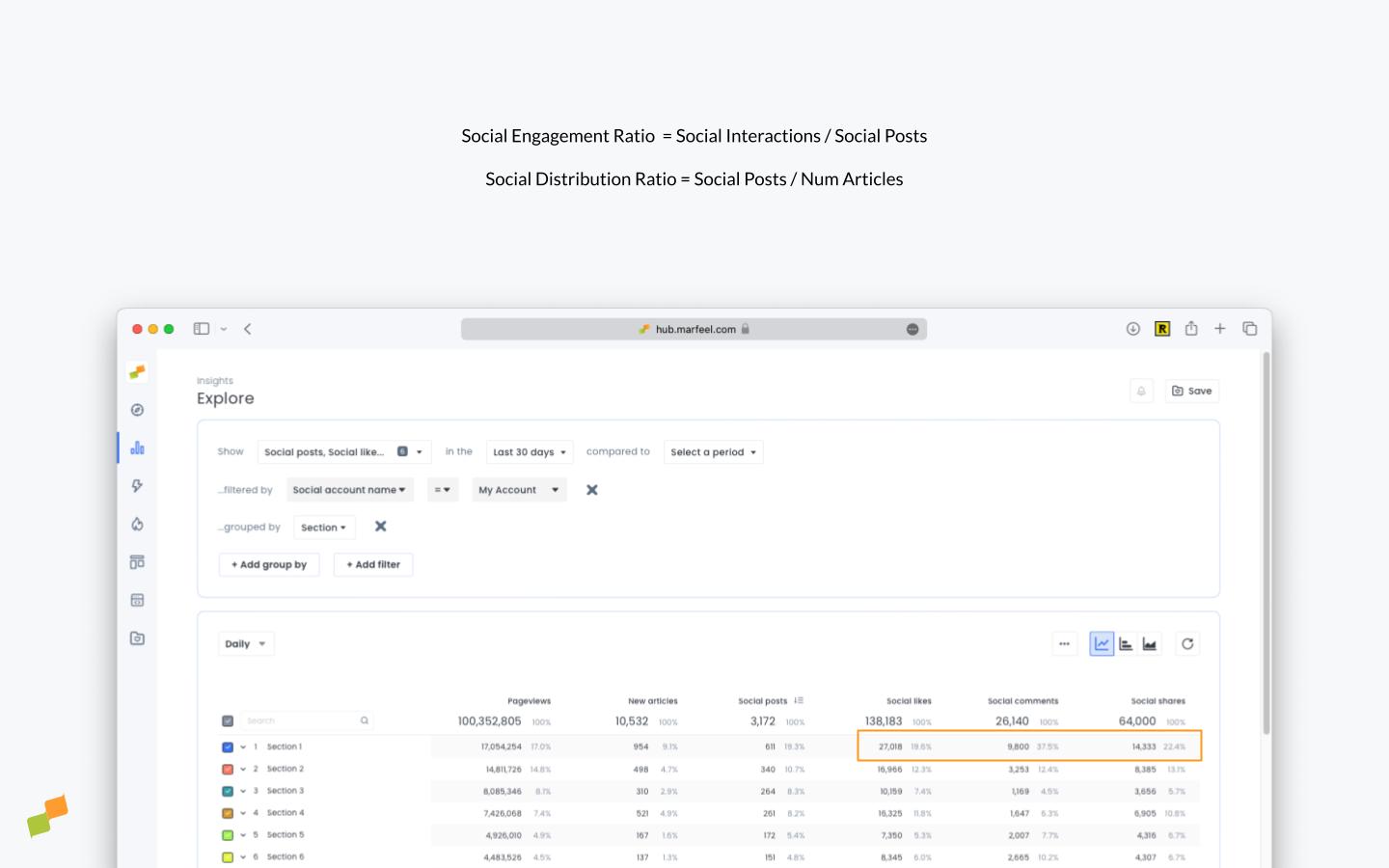Viewport: 1389px width, 868px height.
Task: Toggle the select-all checkbox above the section list
Action: click(228, 720)
